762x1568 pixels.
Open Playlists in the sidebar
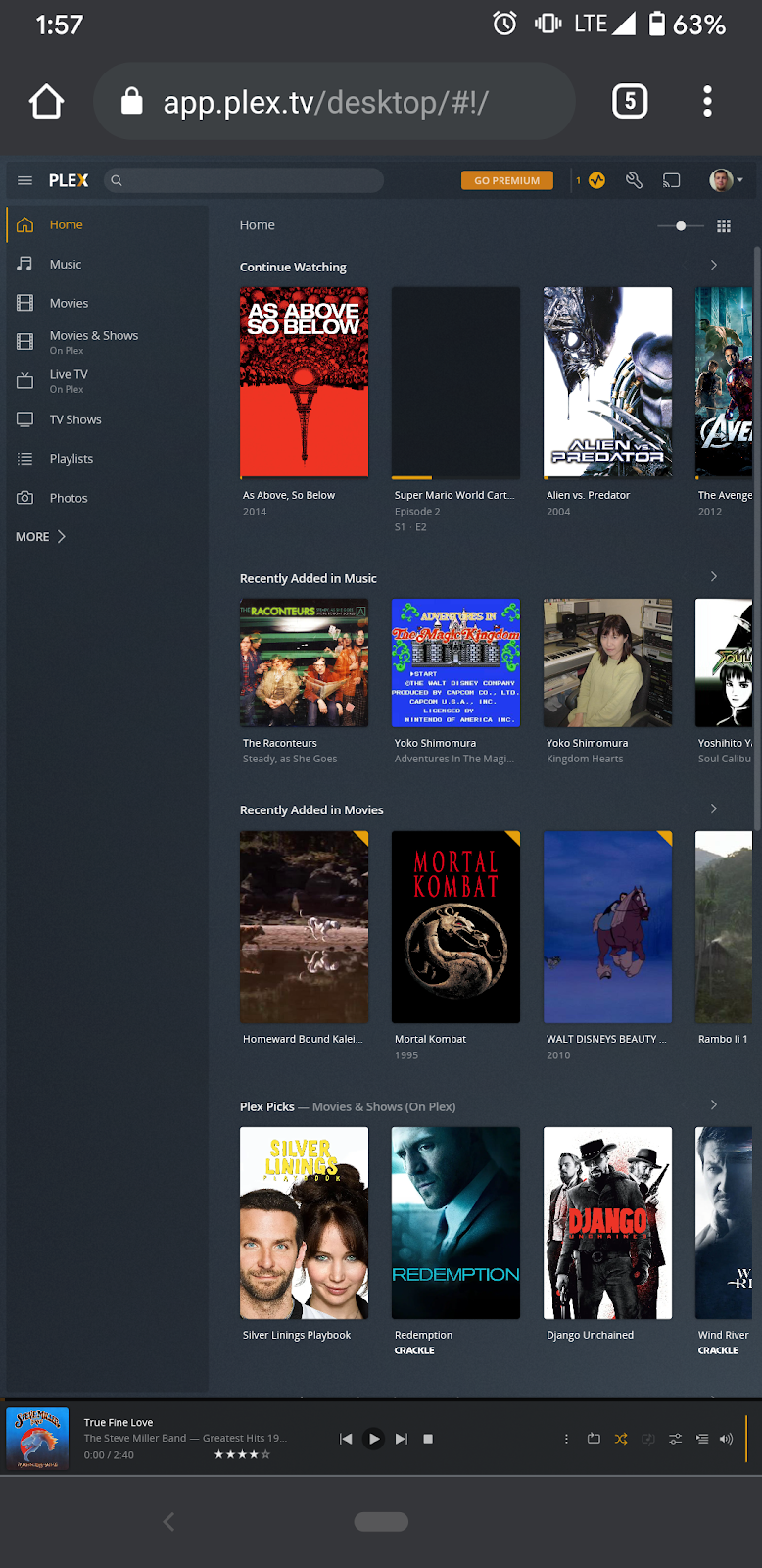click(x=106, y=459)
